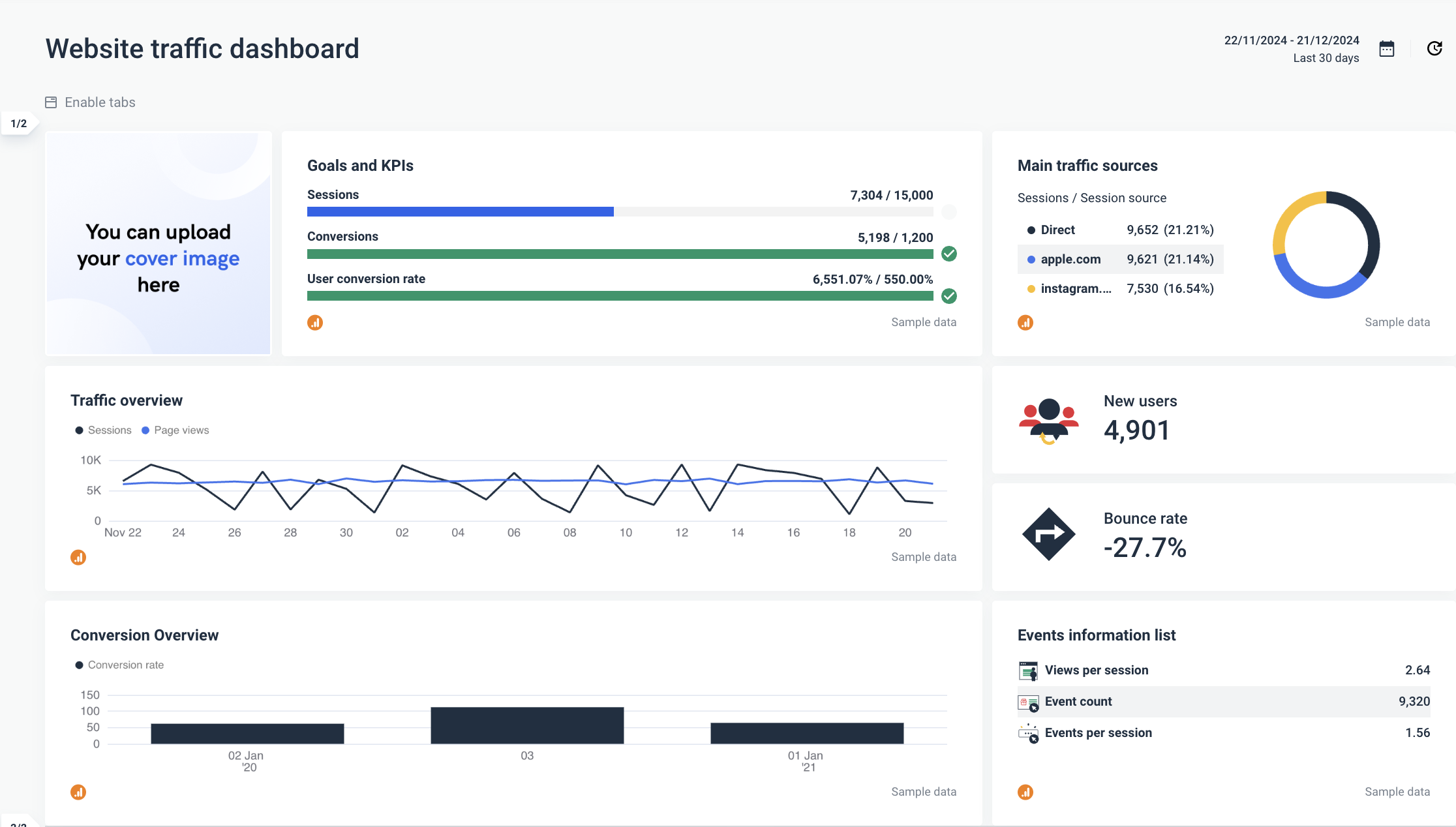Click the Website traffic dashboard title
This screenshot has height=827, width=1456.
pos(202,49)
